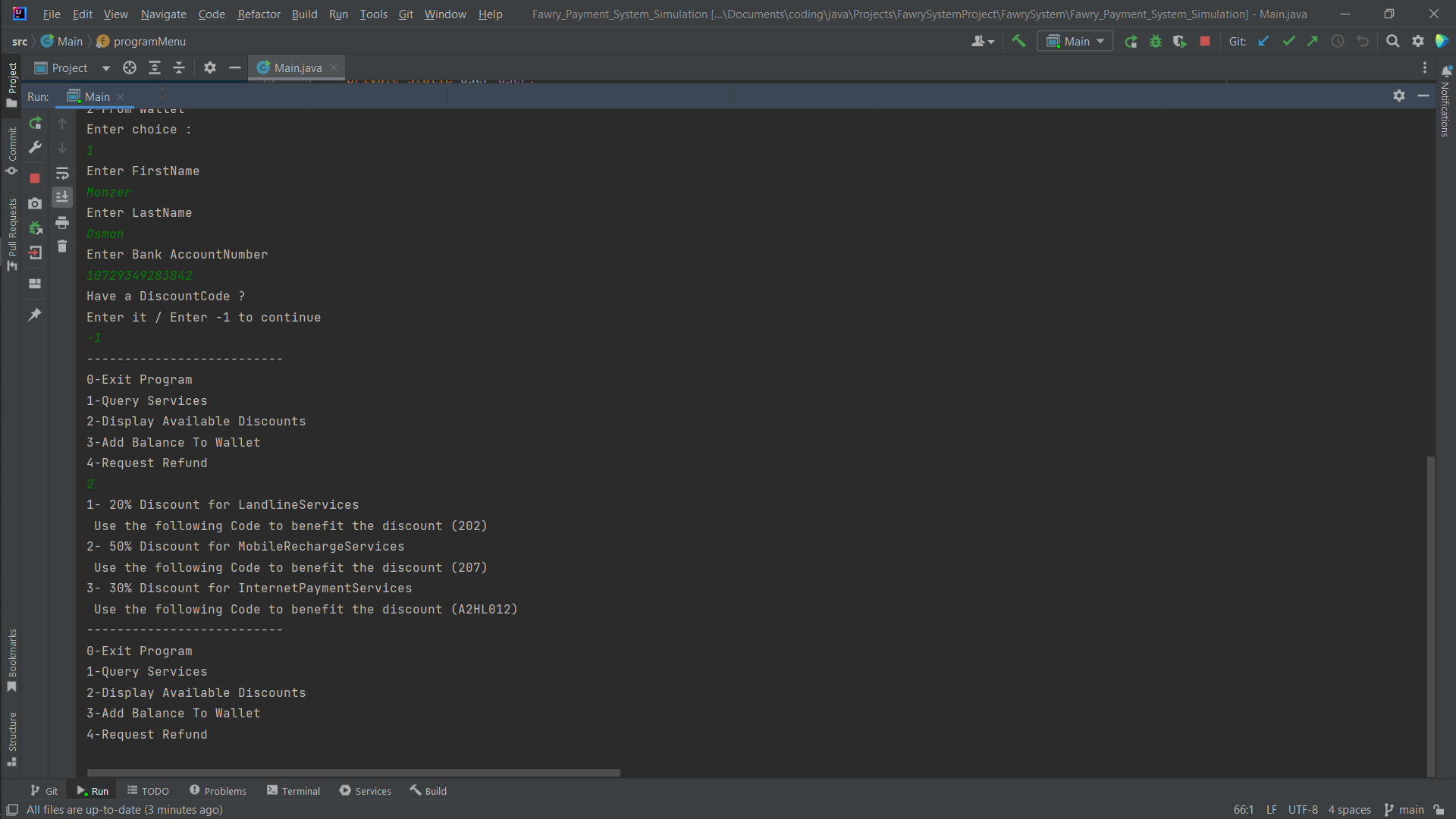
Task: Change line separator from LF
Action: pyautogui.click(x=1271, y=809)
